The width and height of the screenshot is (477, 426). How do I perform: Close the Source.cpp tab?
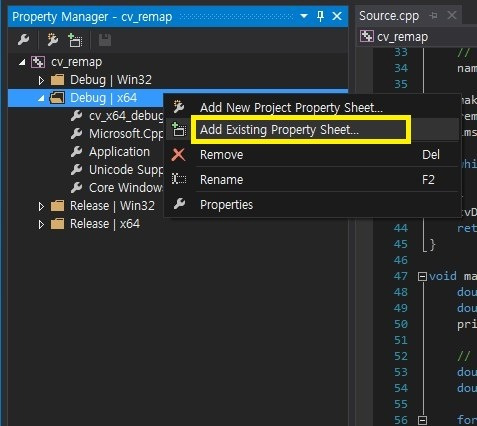[x=452, y=15]
